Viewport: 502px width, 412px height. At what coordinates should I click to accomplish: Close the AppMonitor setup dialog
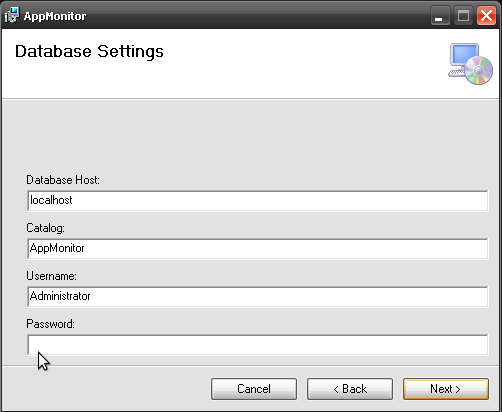click(x=486, y=16)
